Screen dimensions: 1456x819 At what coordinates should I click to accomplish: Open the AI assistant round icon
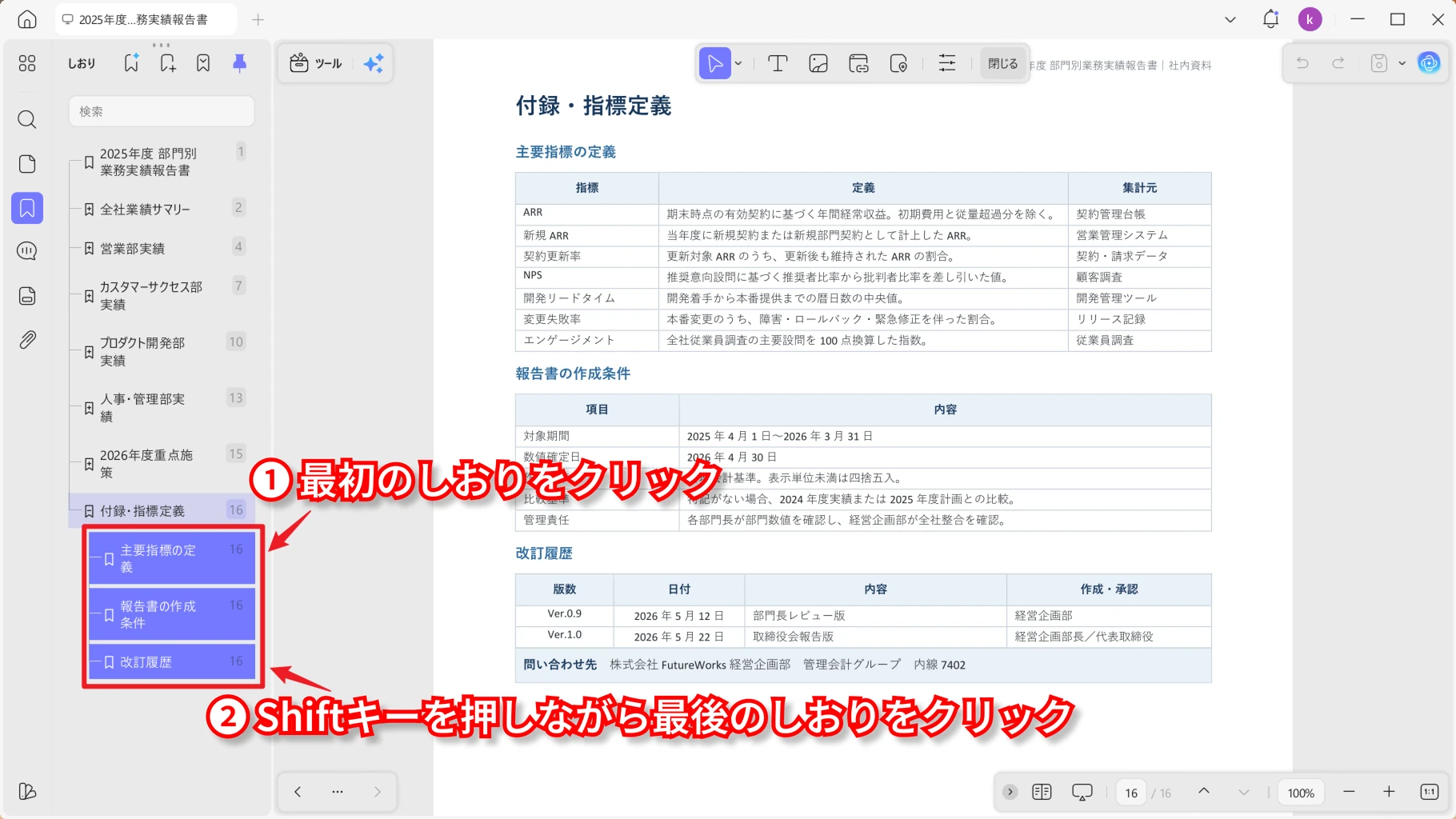(x=1429, y=63)
